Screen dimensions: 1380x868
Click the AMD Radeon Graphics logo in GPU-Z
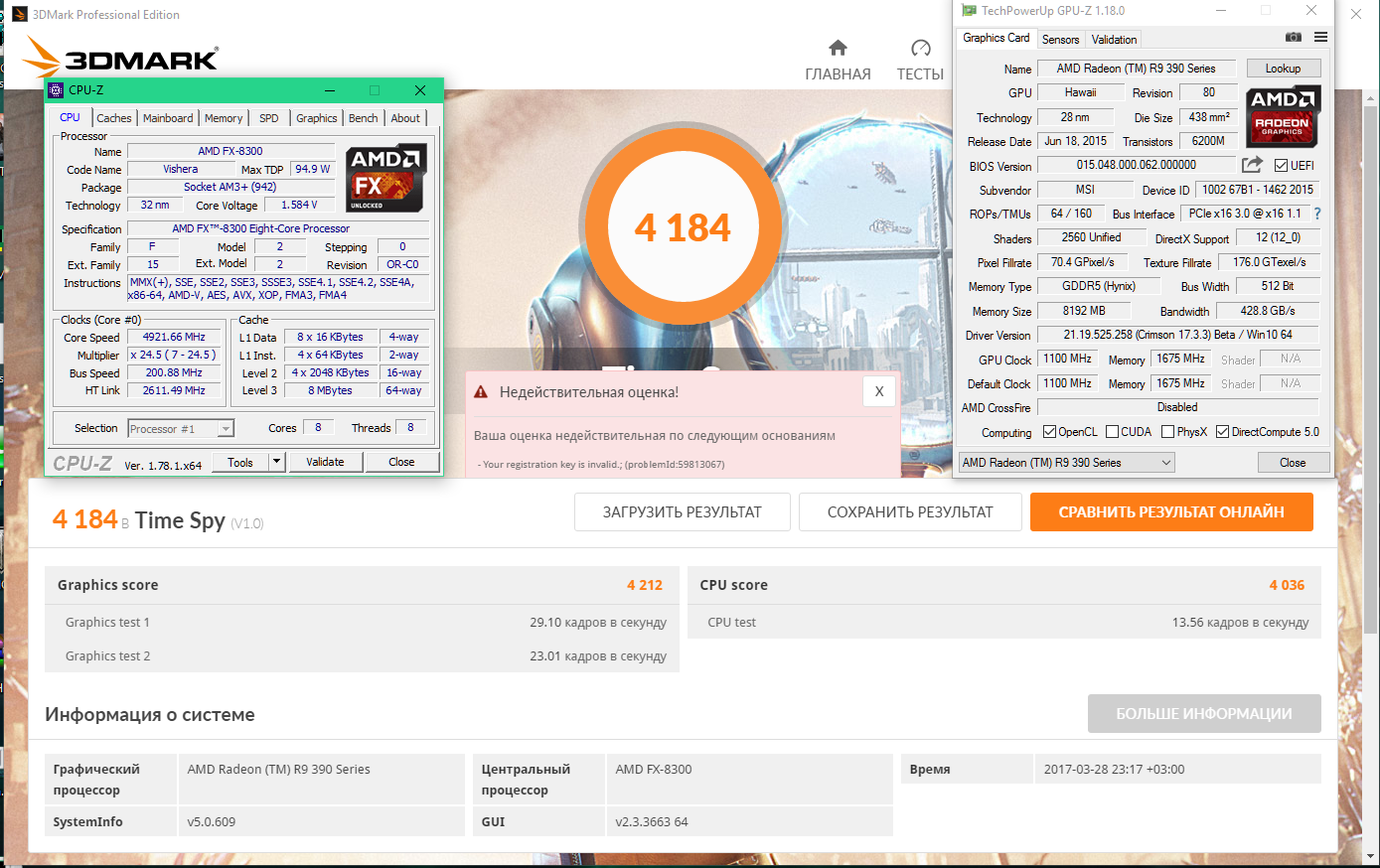(1283, 116)
